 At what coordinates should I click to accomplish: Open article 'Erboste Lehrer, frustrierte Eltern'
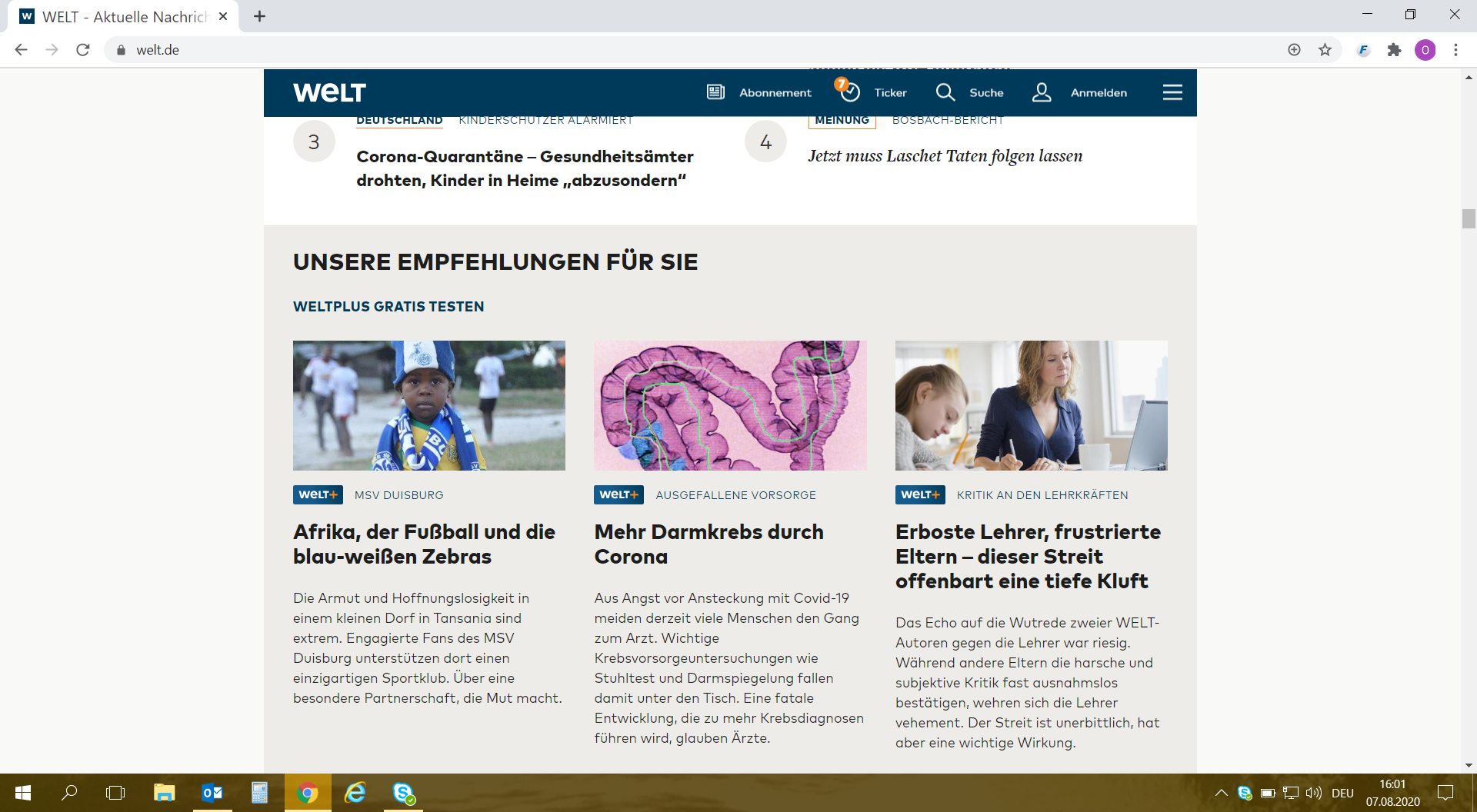coord(1028,557)
